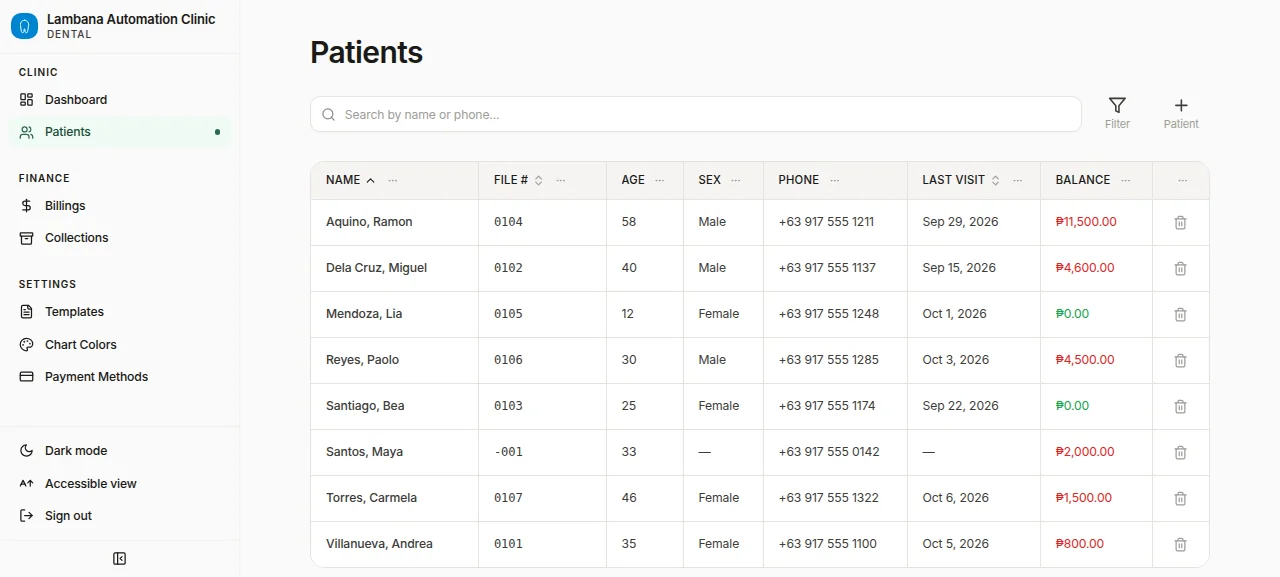Viewport: 1280px width, 577px height.
Task: Click the search by name or phone field
Action: pyautogui.click(x=696, y=114)
